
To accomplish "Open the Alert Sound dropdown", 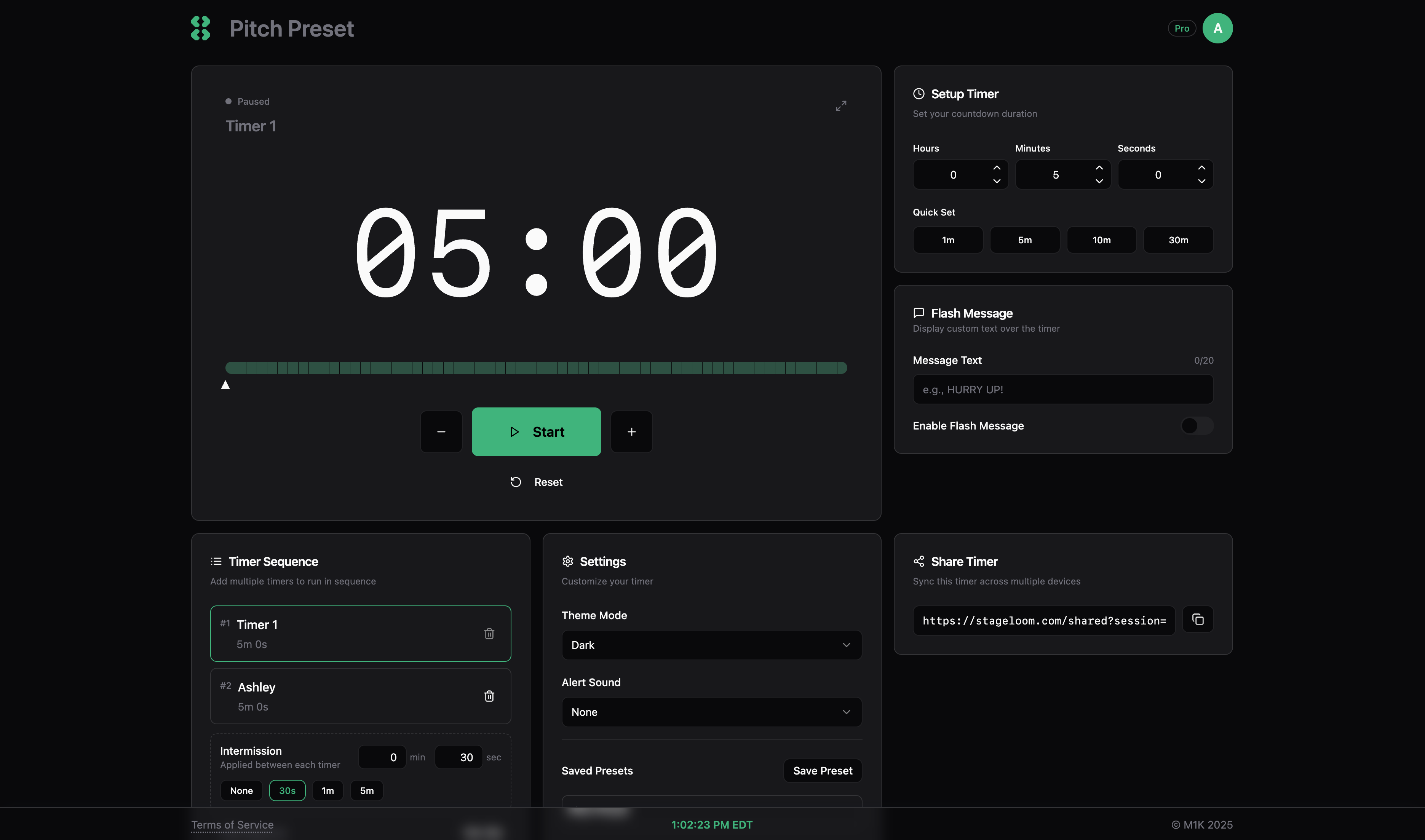I will coord(711,712).
